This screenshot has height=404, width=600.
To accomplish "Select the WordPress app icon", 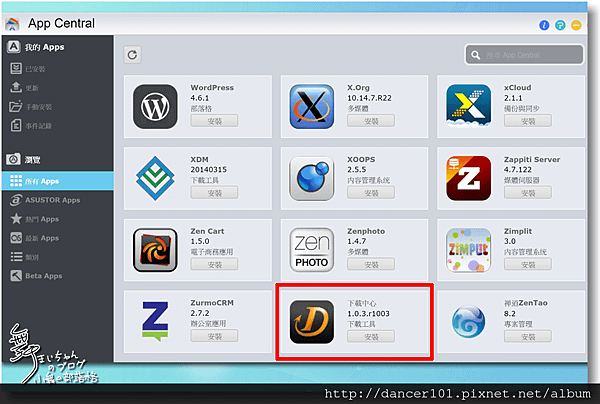I will click(x=155, y=107).
